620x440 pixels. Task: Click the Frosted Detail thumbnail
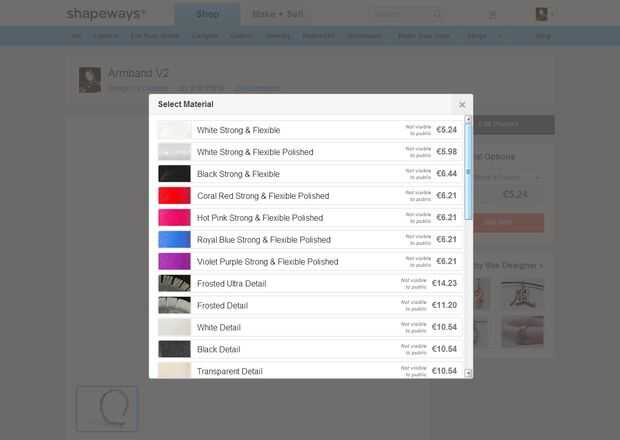pos(174,305)
